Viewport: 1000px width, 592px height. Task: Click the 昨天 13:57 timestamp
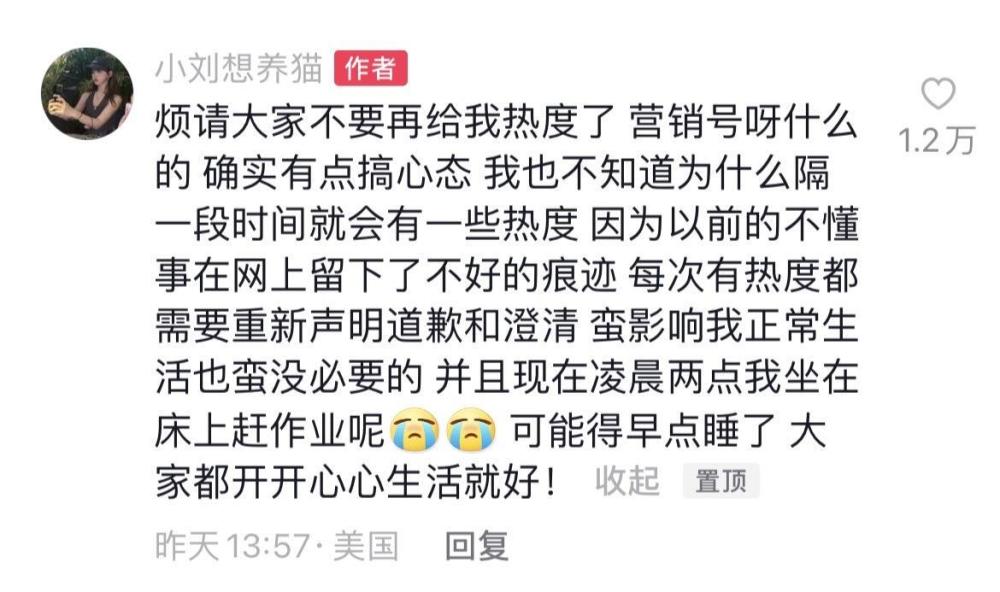232,546
